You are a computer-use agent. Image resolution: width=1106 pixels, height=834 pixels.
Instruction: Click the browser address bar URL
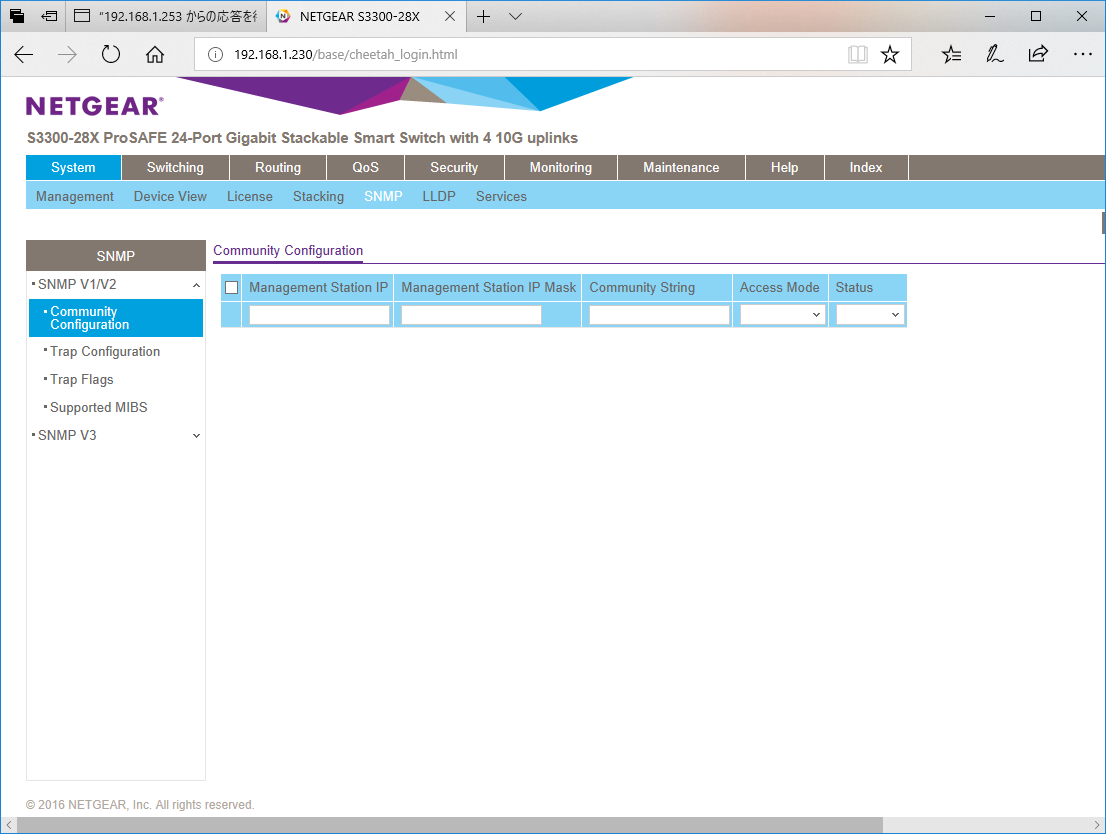(346, 54)
